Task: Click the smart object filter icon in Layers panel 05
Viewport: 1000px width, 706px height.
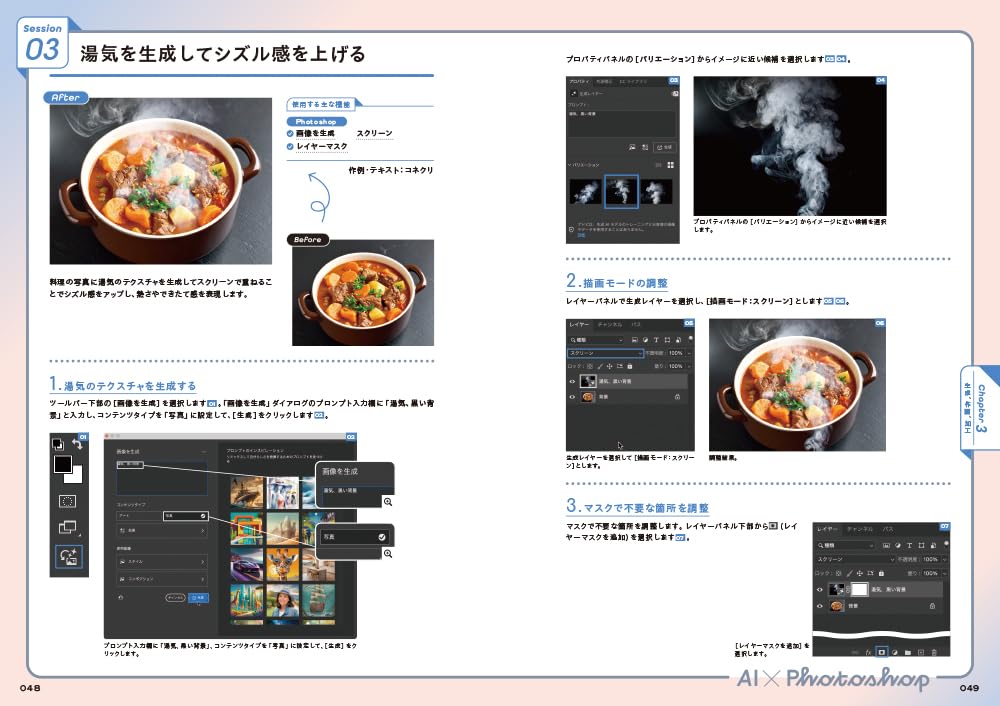Action: tap(678, 340)
